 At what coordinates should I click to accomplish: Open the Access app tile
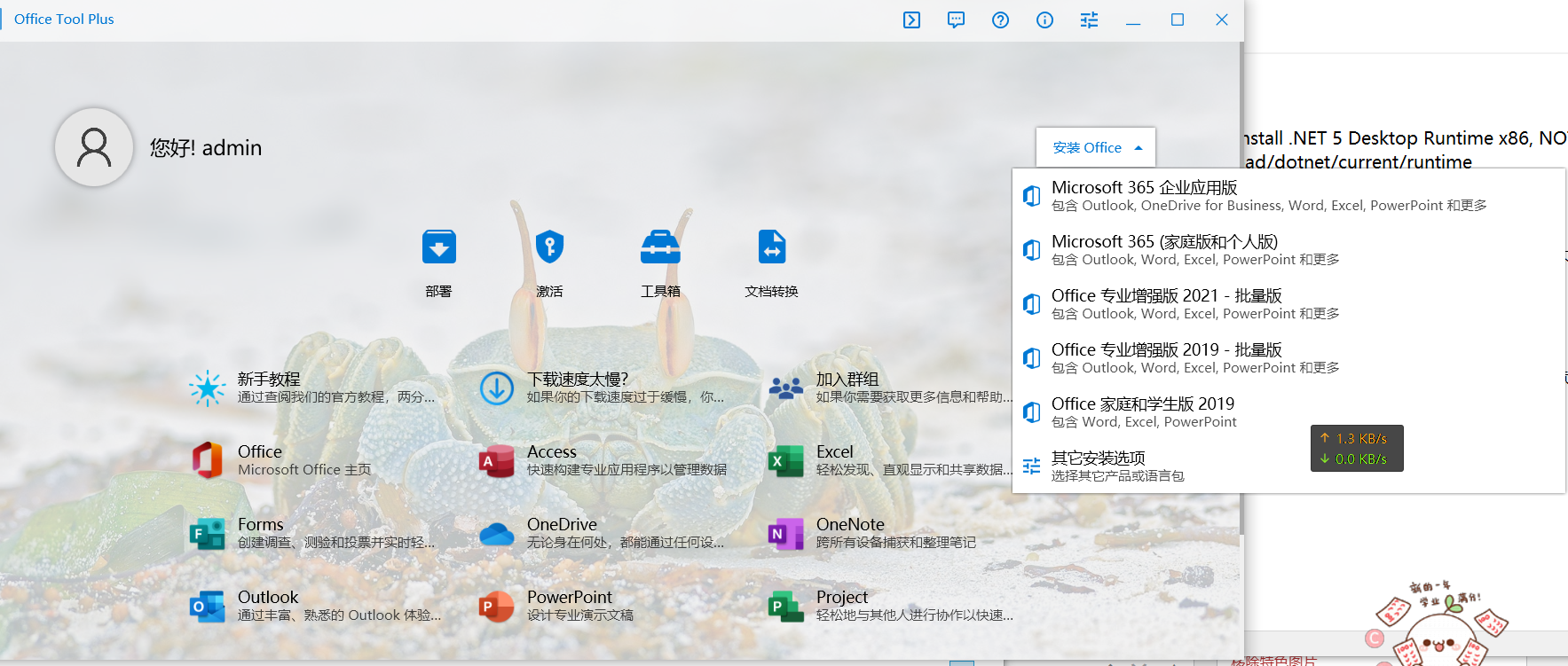click(x=603, y=460)
